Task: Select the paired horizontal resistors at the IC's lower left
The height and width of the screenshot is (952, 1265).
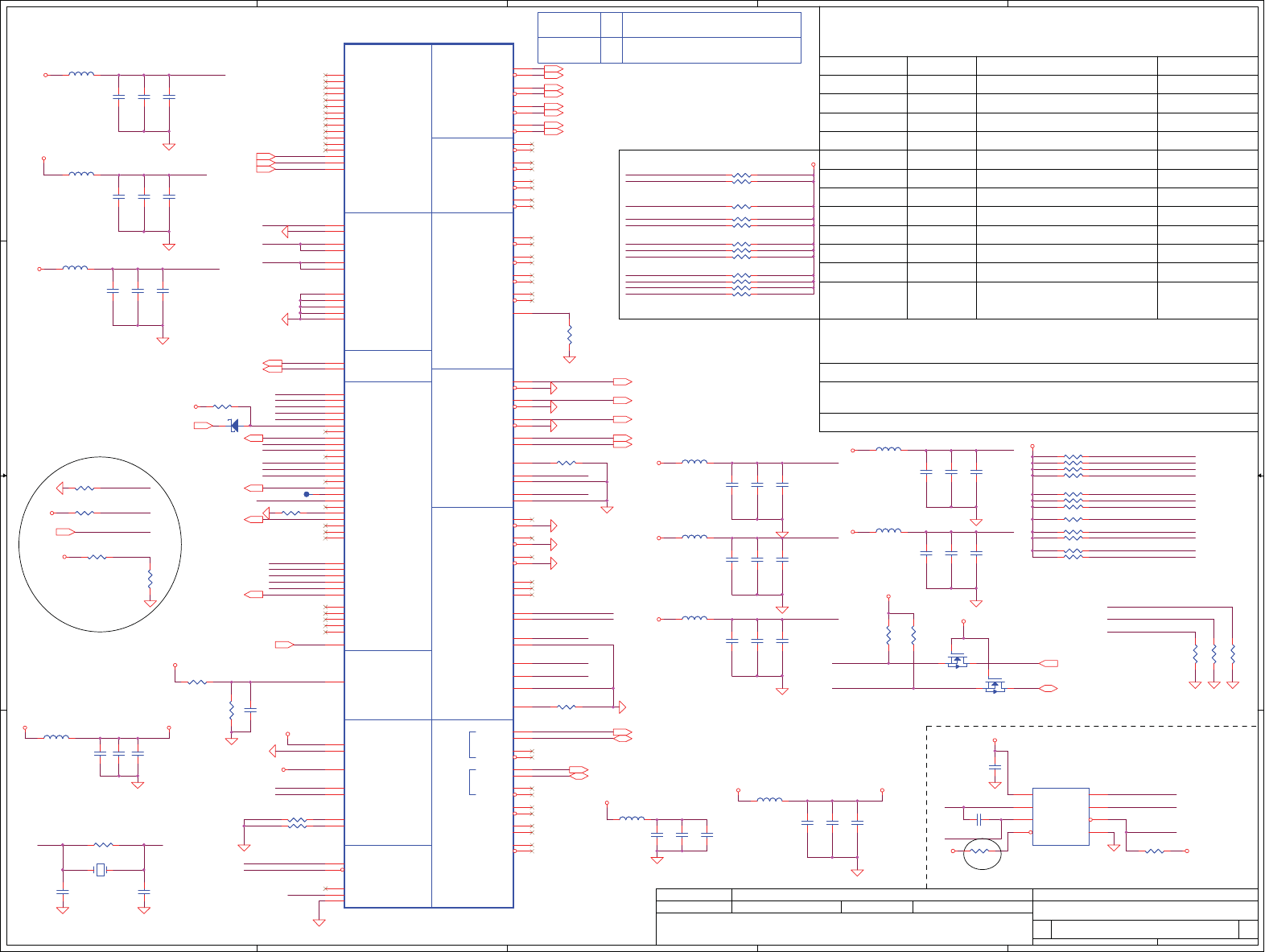Action: [x=297, y=823]
